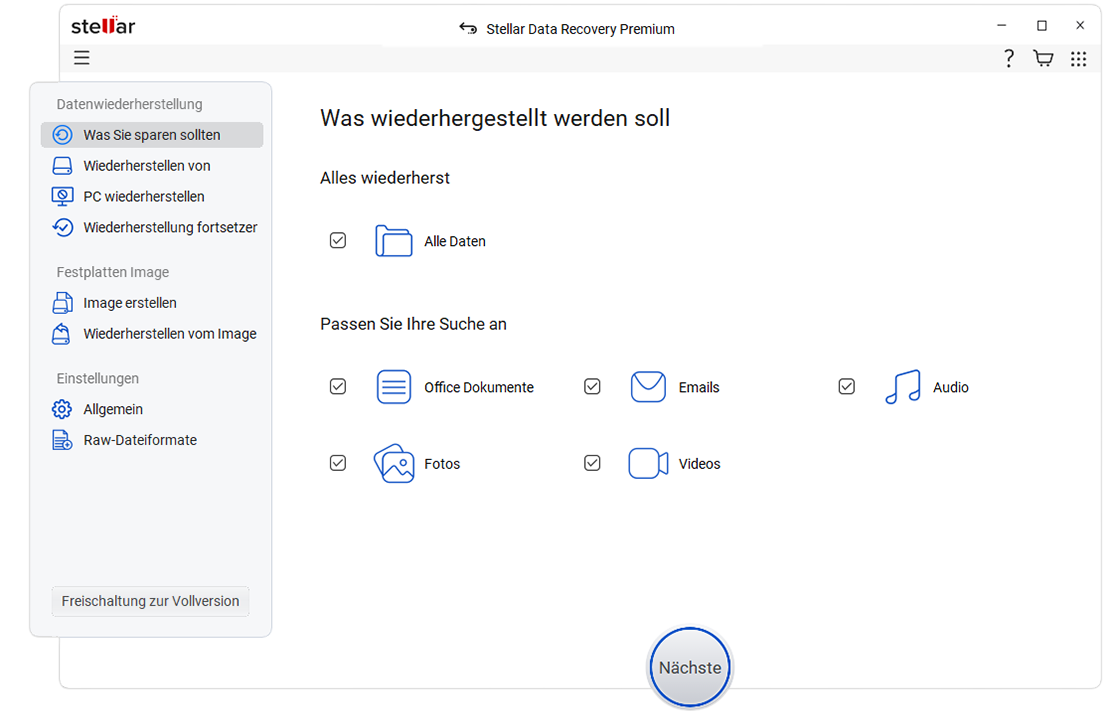1118x723 pixels.
Task: Click the Image erstellen disk icon
Action: [x=61, y=303]
